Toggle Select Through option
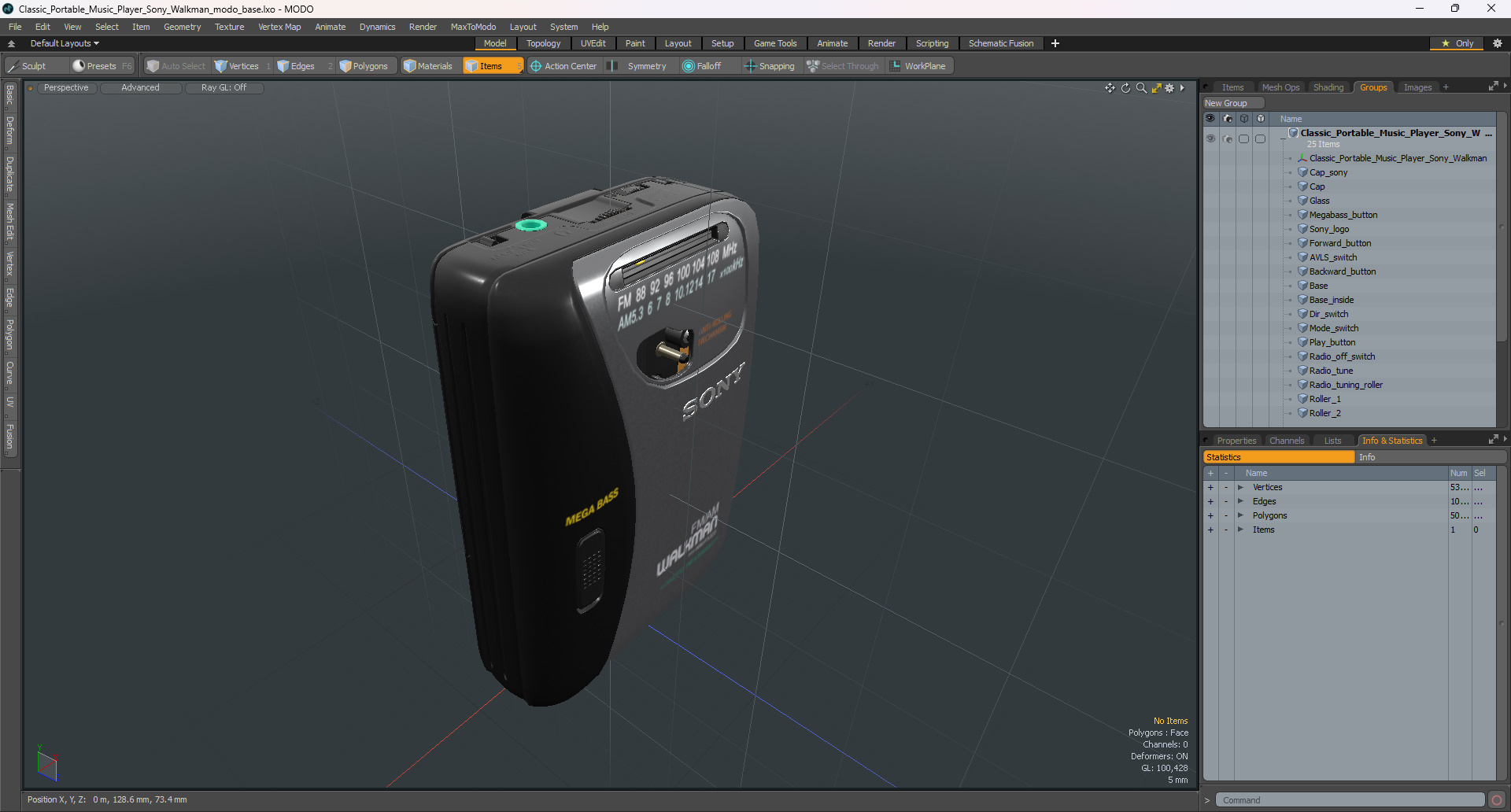This screenshot has width=1511, height=812. tap(843, 66)
